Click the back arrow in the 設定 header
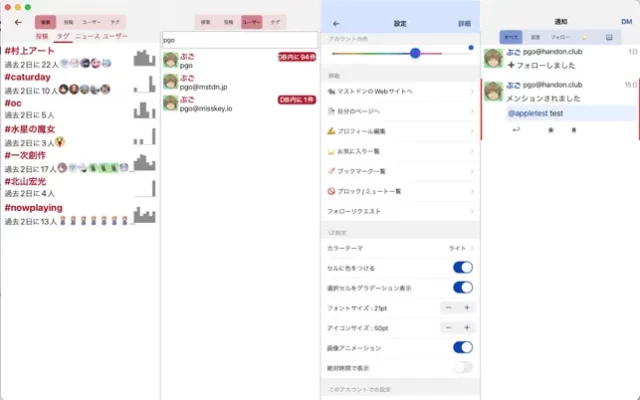640x400 pixels. point(336,22)
